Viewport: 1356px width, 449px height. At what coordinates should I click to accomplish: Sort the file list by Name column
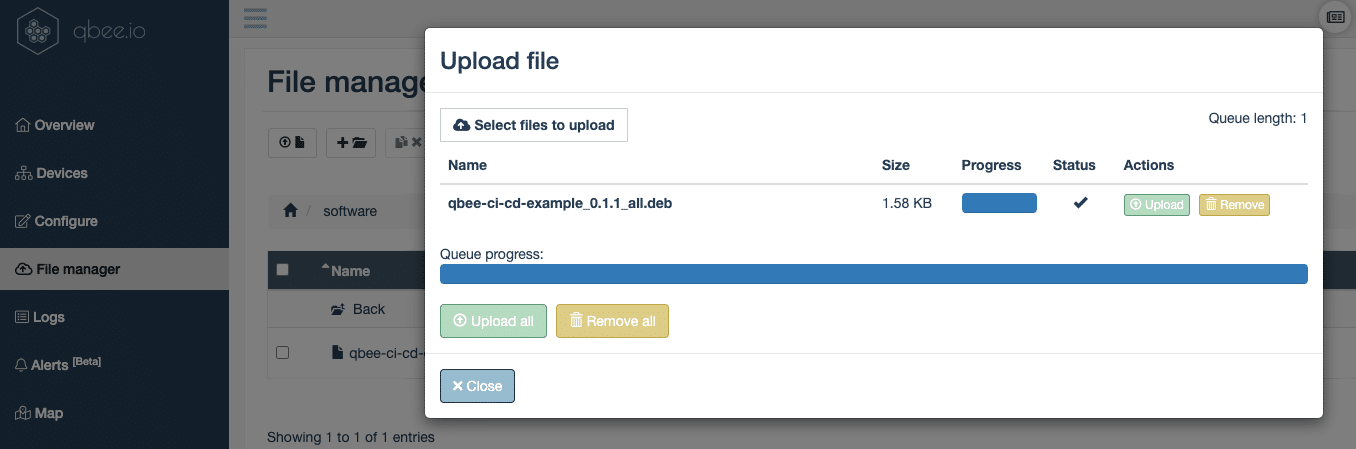tap(350, 271)
